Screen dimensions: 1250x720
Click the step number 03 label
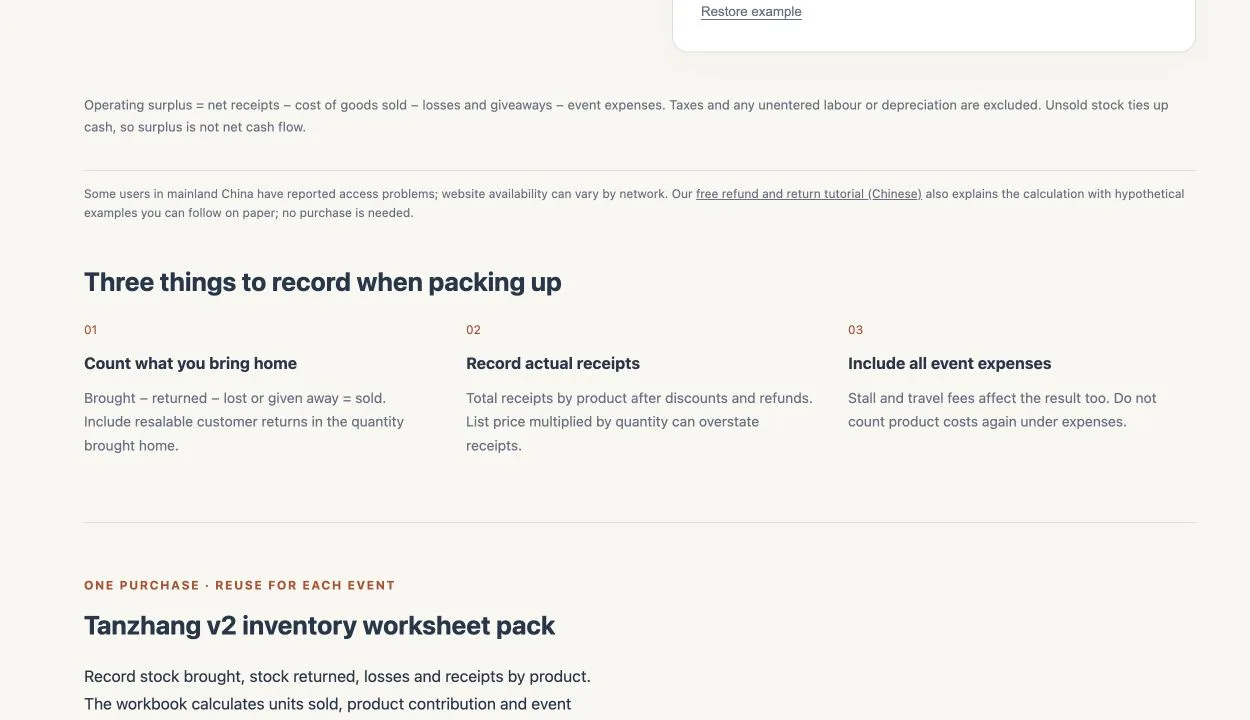855,330
